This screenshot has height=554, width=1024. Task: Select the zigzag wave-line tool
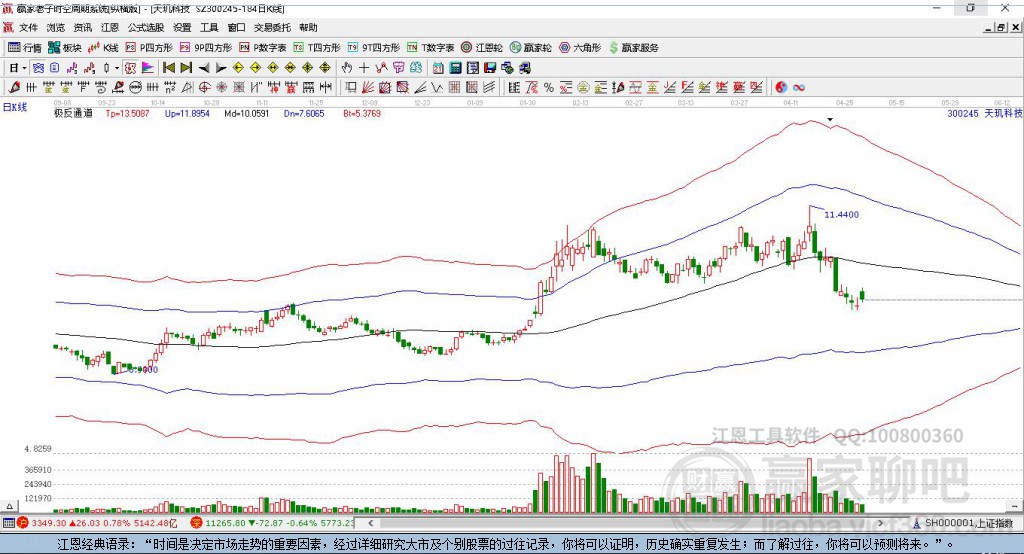coord(437,88)
